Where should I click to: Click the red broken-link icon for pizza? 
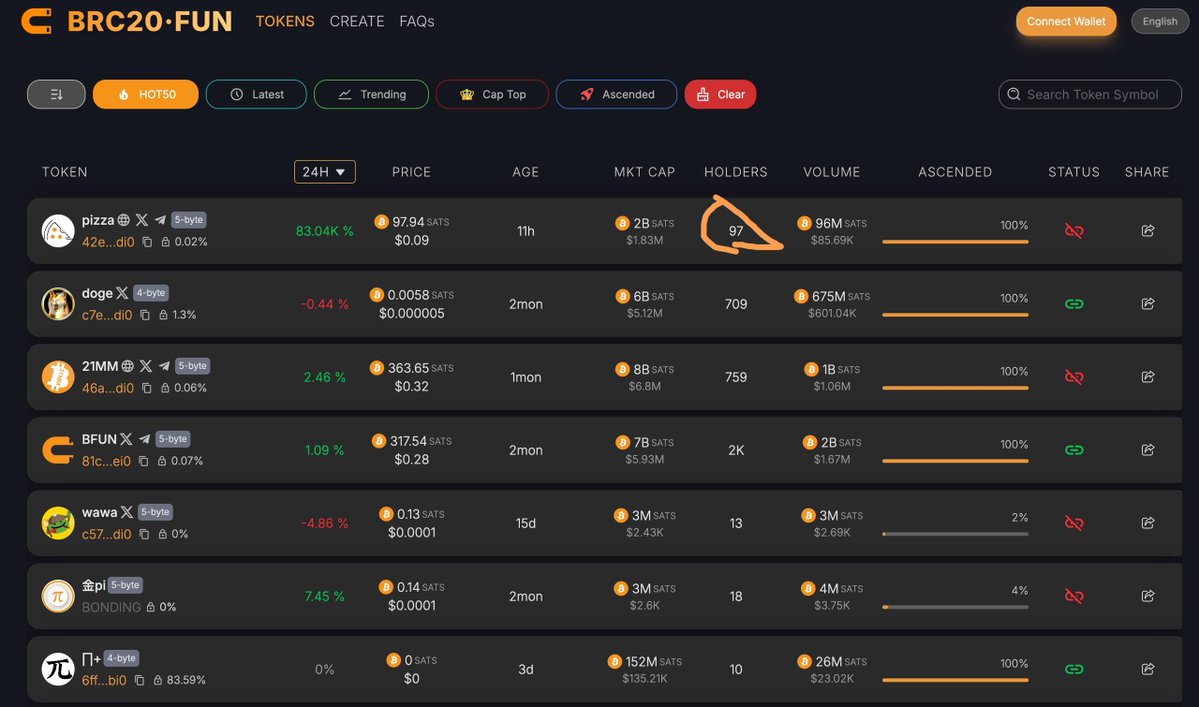pos(1074,230)
